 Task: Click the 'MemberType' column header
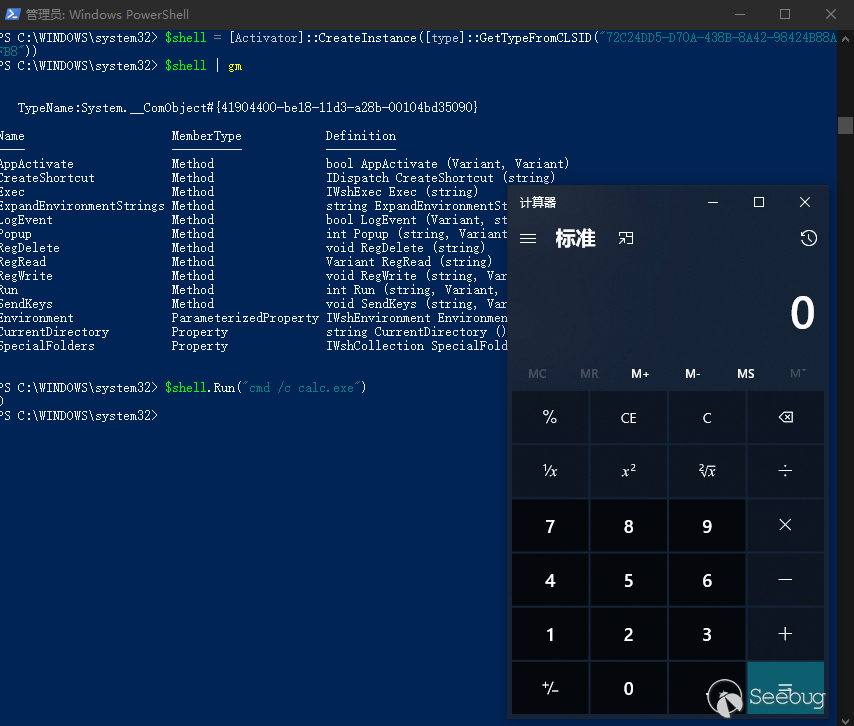pyautogui.click(x=206, y=136)
